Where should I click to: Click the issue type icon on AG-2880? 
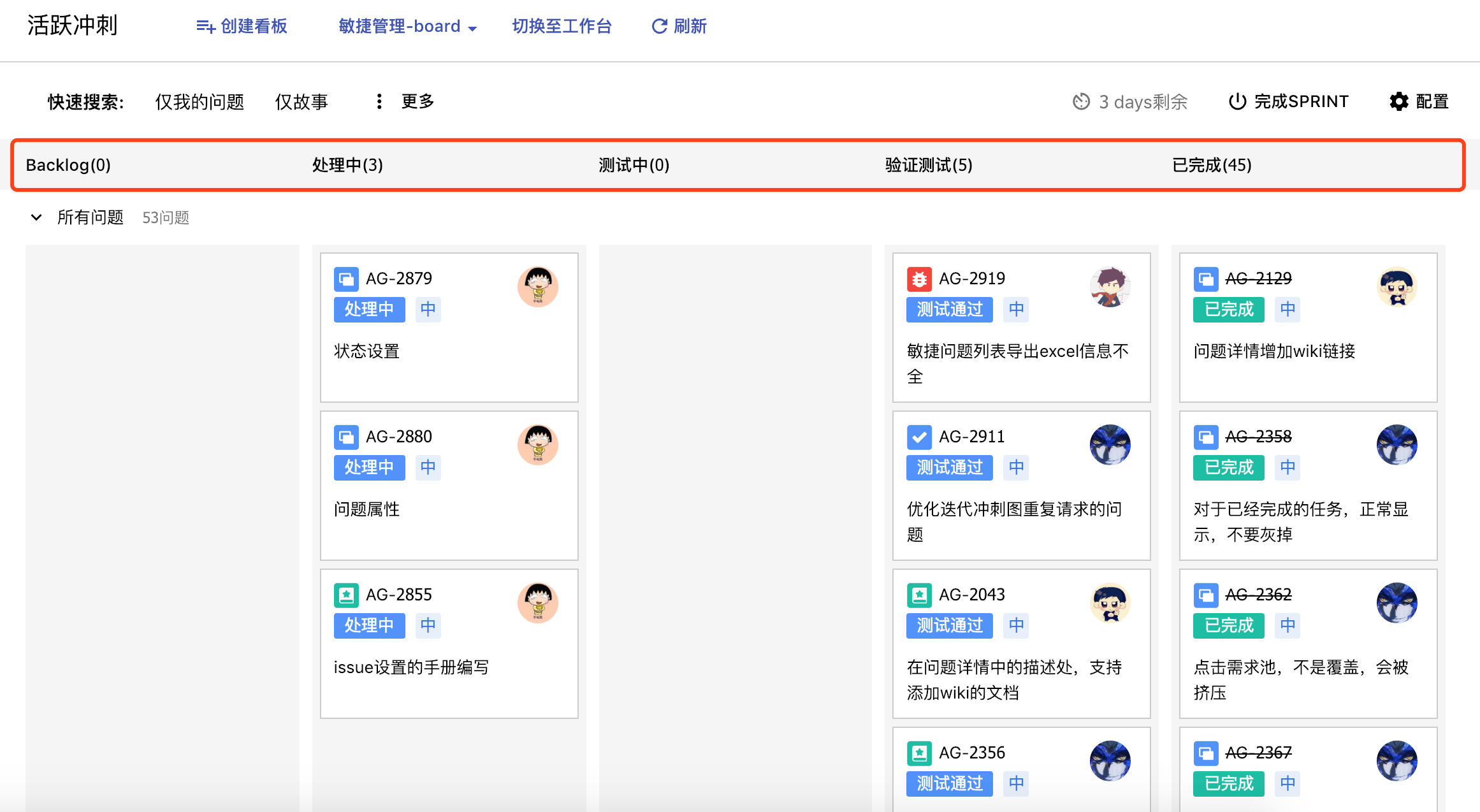(x=346, y=437)
